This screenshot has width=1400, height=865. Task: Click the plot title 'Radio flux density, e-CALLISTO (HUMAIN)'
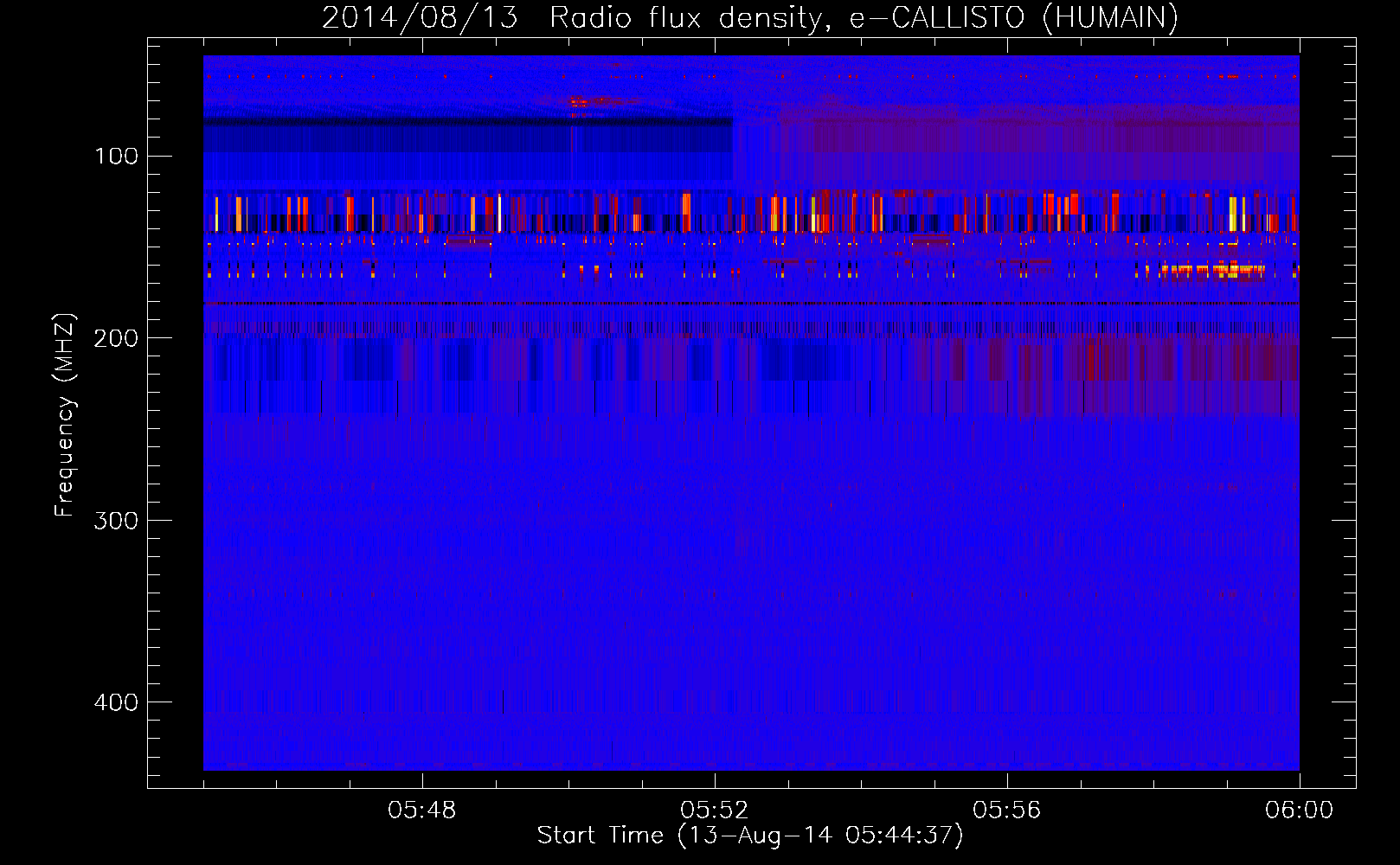pyautogui.click(x=864, y=17)
